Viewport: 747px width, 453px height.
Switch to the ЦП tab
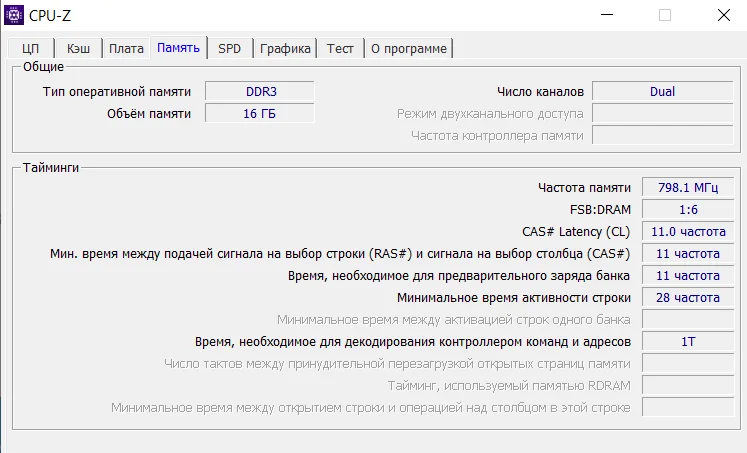[x=30, y=49]
